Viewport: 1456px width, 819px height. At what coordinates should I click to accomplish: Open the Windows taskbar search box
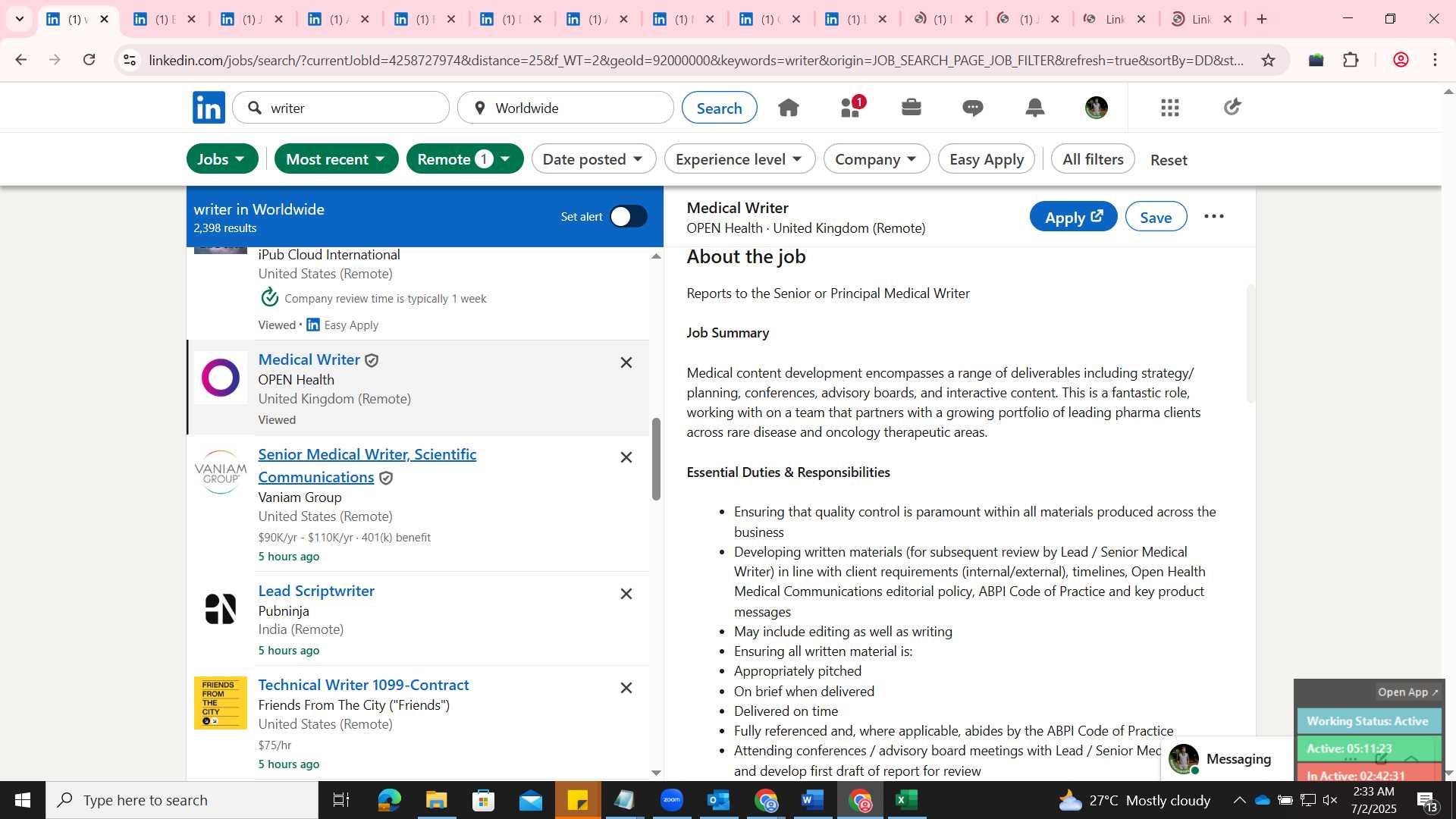click(x=182, y=800)
